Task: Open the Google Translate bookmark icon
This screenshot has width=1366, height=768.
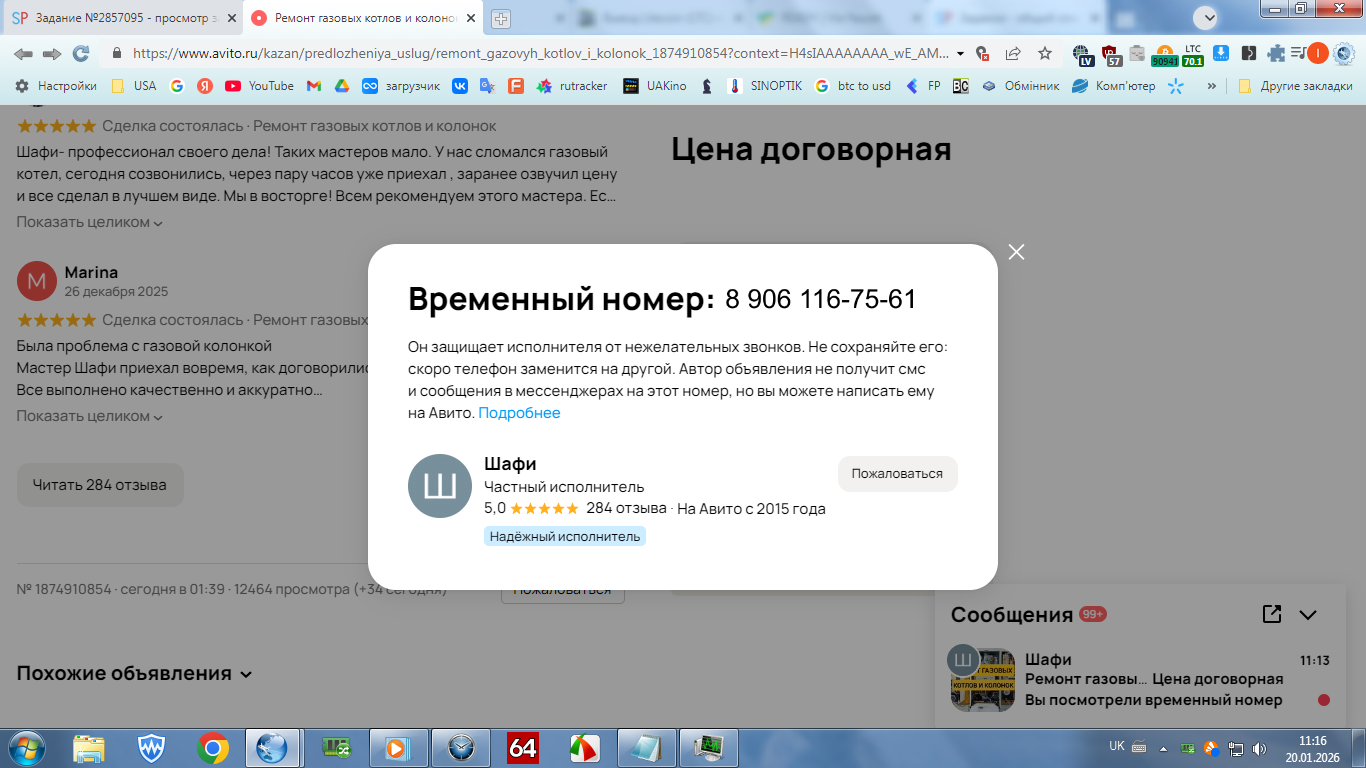Action: tap(488, 86)
